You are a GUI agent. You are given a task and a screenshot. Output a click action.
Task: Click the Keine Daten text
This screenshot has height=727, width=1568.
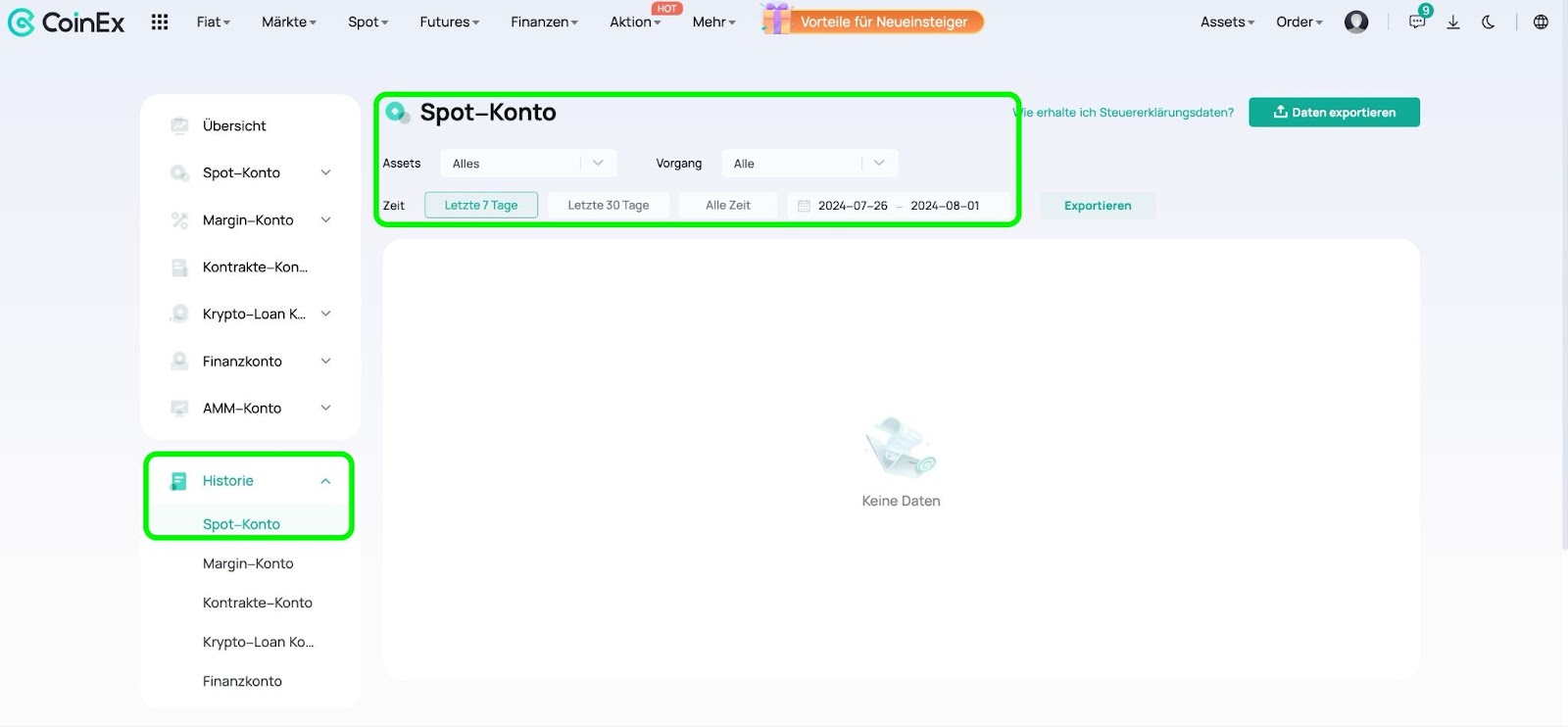[901, 501]
